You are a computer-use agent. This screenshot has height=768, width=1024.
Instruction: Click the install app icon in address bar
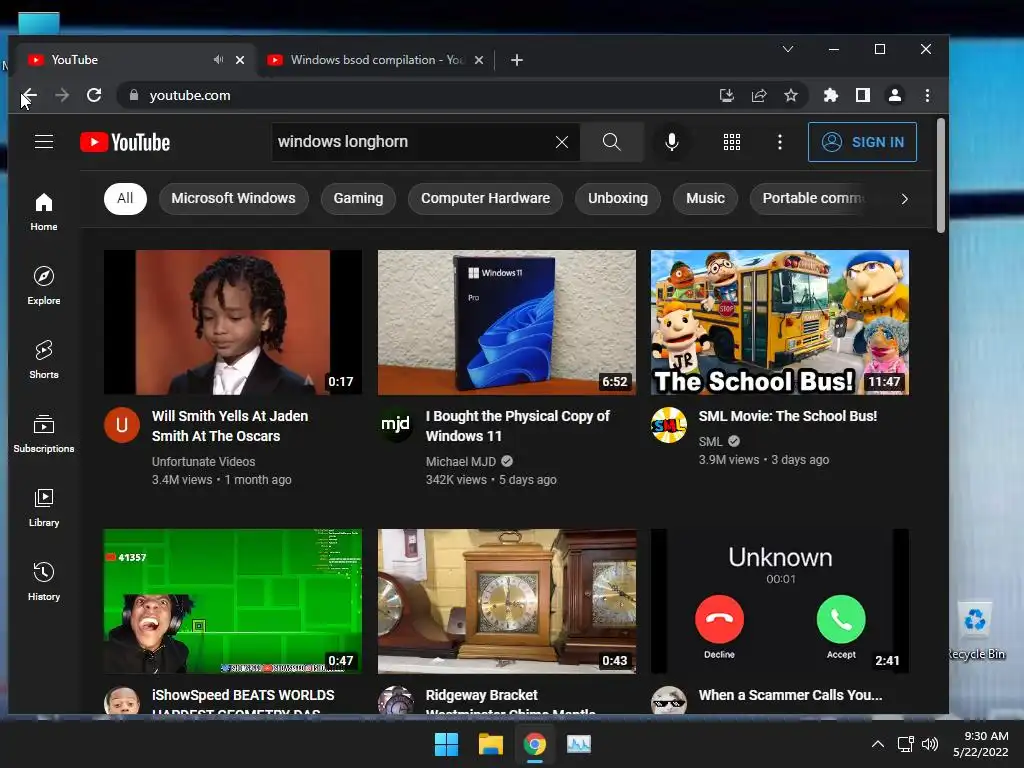click(x=726, y=95)
